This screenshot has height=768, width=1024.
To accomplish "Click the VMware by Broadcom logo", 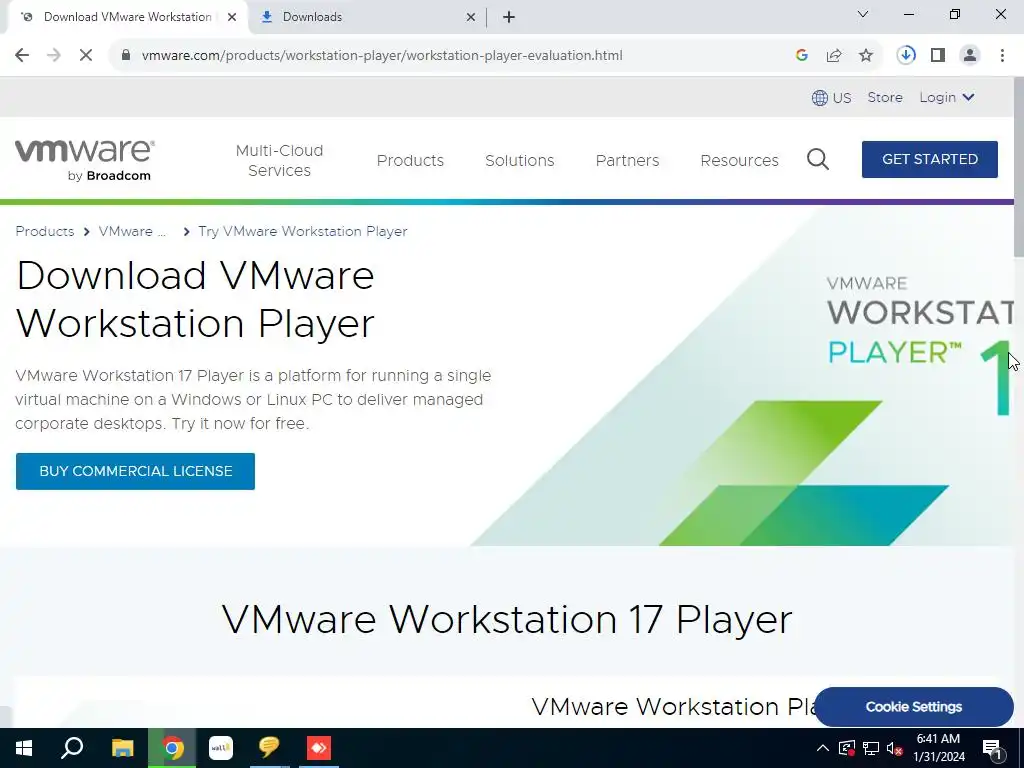I will click(85, 160).
